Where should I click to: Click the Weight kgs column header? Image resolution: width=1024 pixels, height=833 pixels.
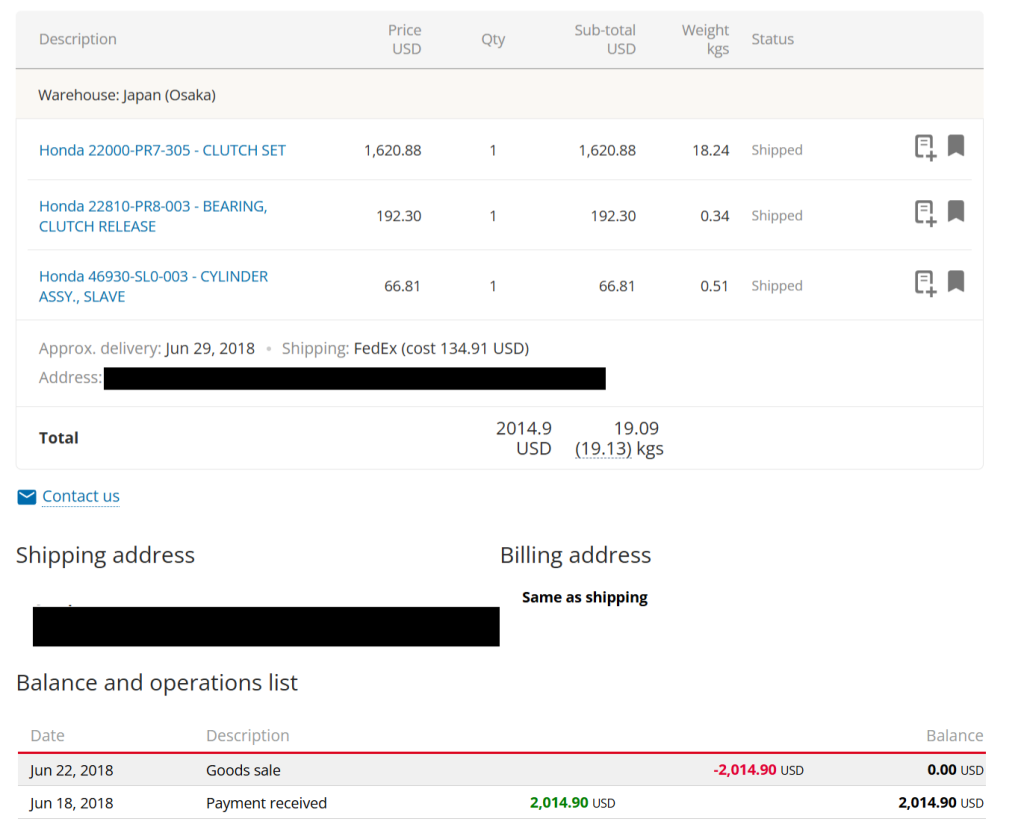tap(705, 39)
